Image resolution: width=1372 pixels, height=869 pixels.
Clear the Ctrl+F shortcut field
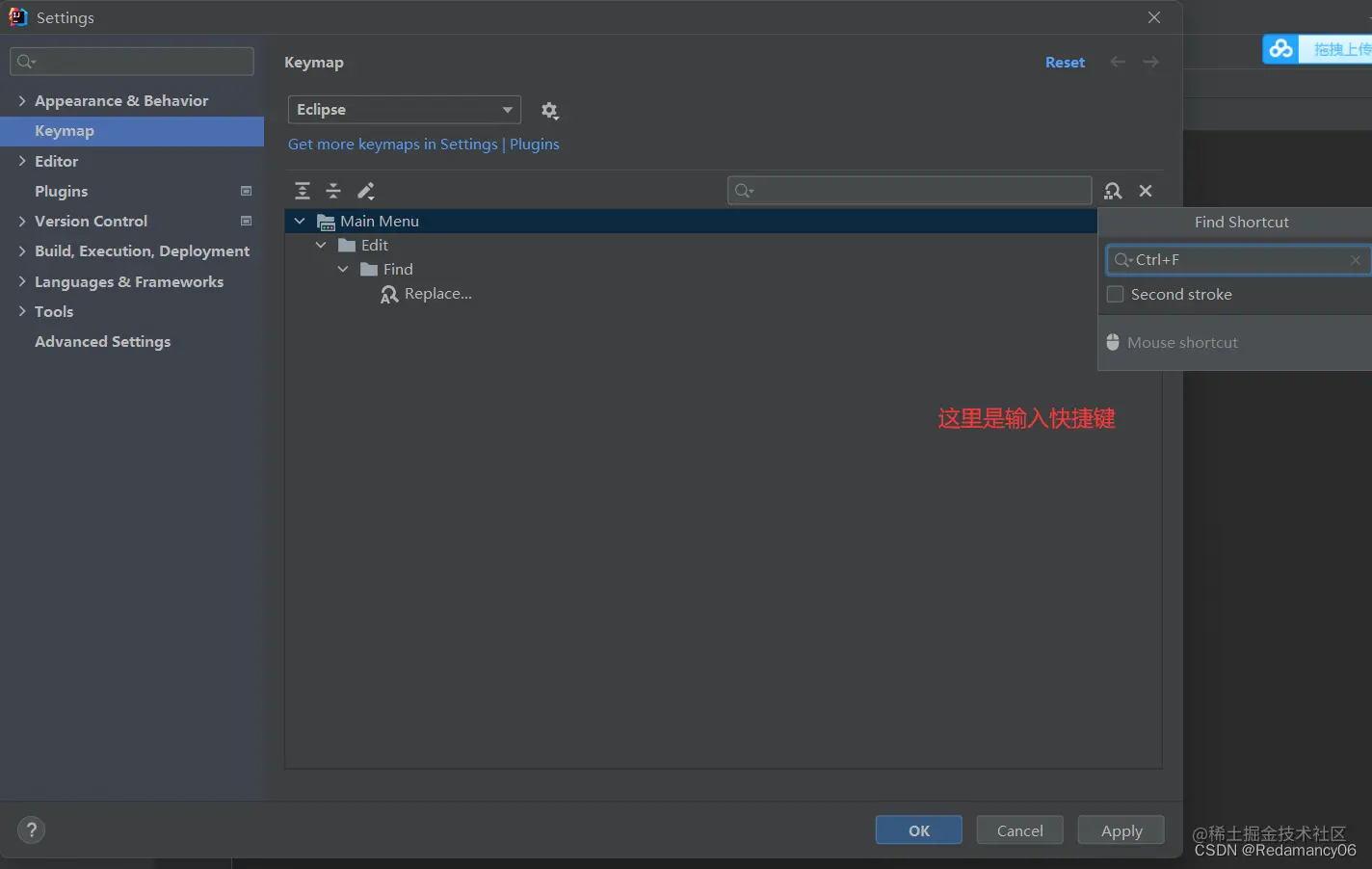pyautogui.click(x=1356, y=260)
